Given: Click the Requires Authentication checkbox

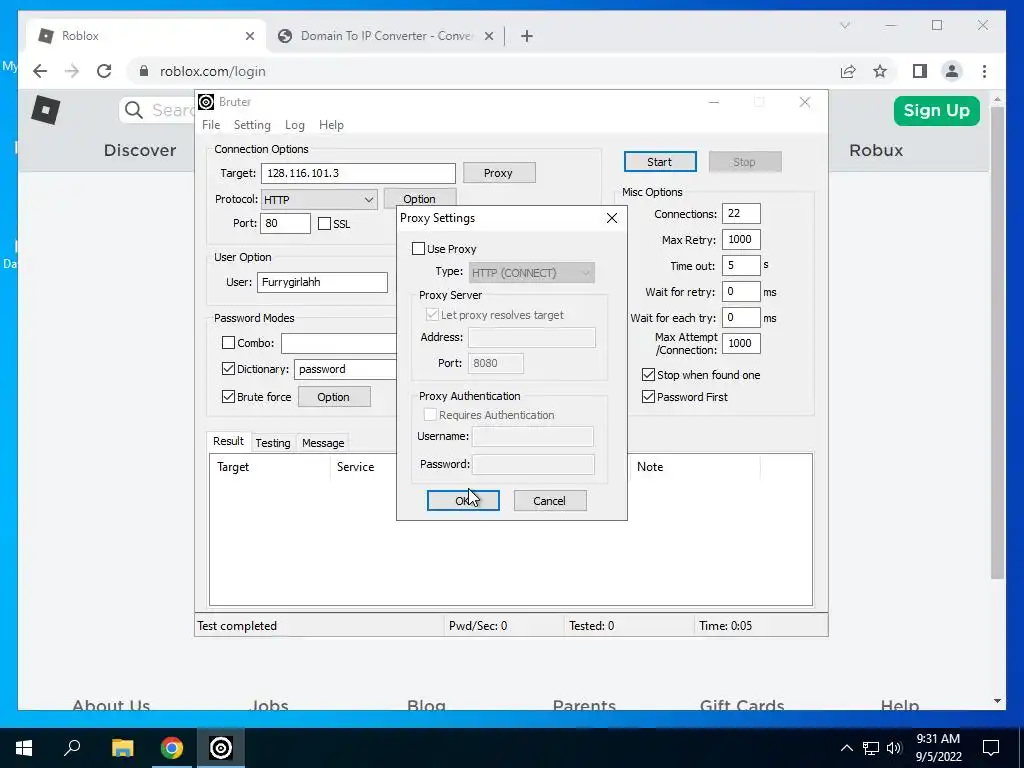Looking at the screenshot, I should click(430, 415).
